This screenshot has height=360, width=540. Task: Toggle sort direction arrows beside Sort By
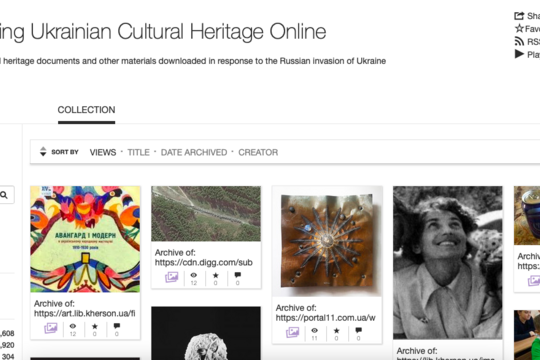(x=43, y=152)
